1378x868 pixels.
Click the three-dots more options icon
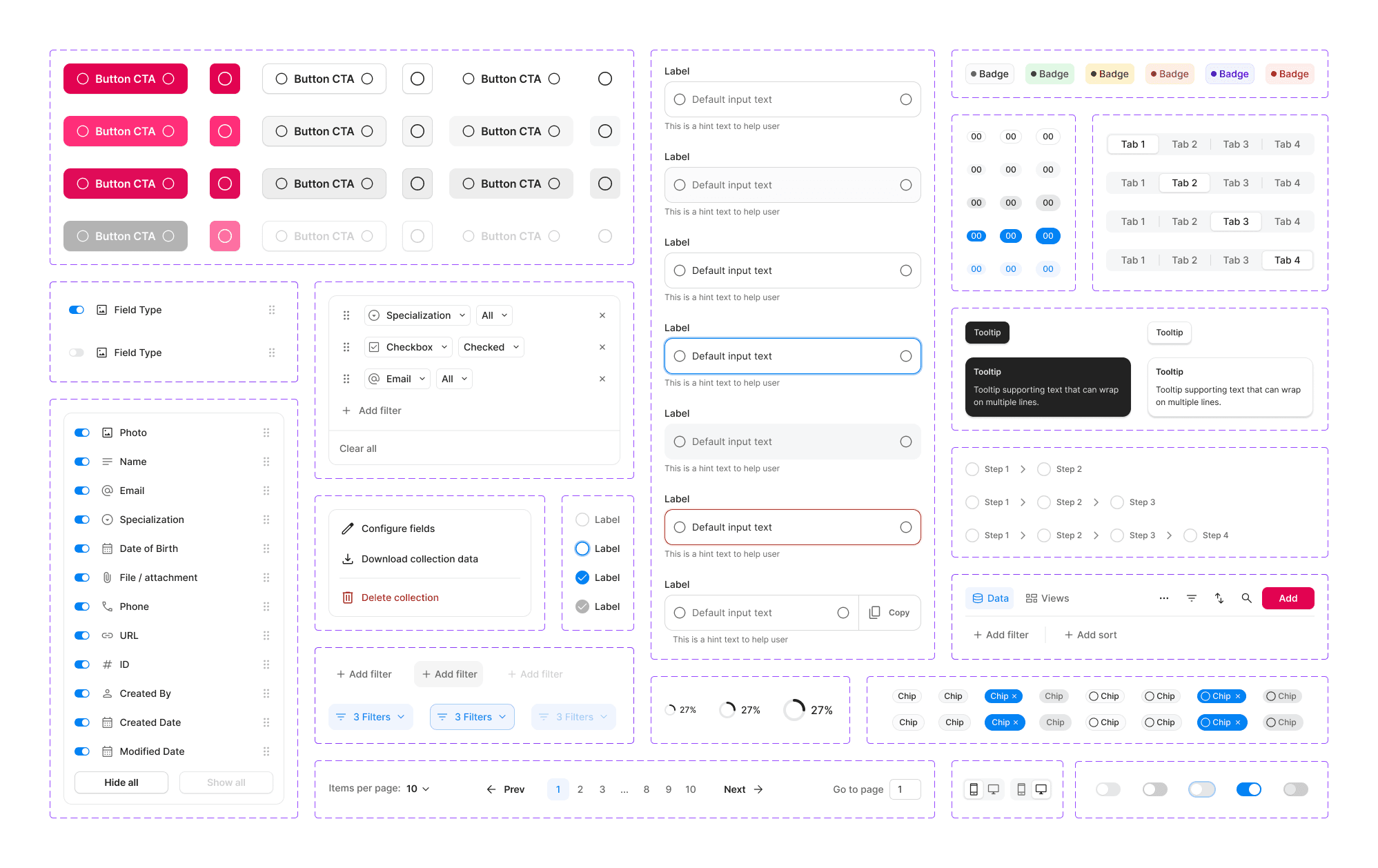click(1164, 598)
